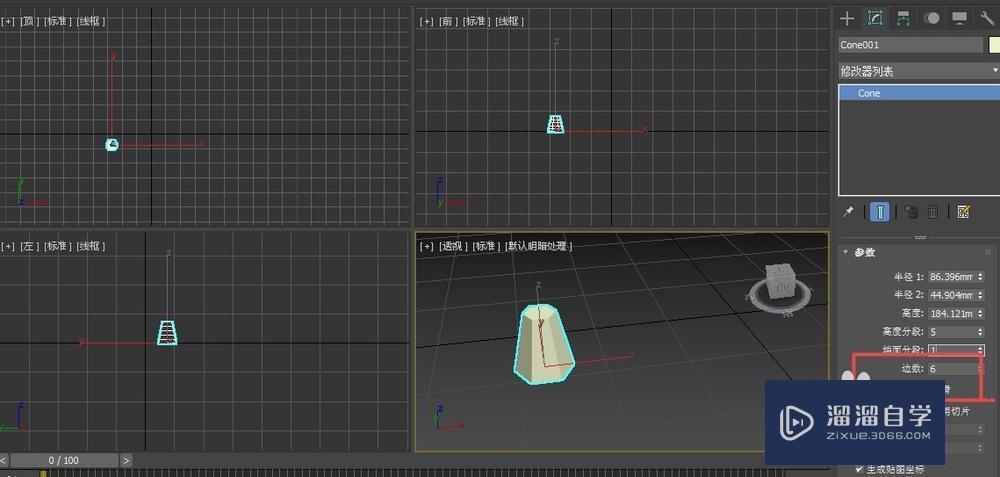The height and width of the screenshot is (477, 1000).
Task: Click the 高度 spinner arrows
Action: click(x=980, y=313)
